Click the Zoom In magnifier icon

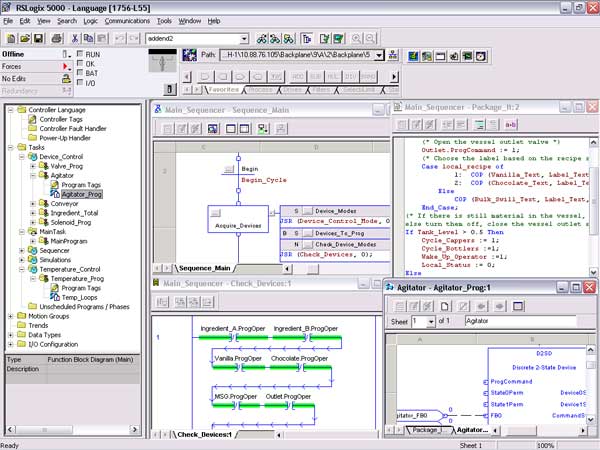(356, 38)
